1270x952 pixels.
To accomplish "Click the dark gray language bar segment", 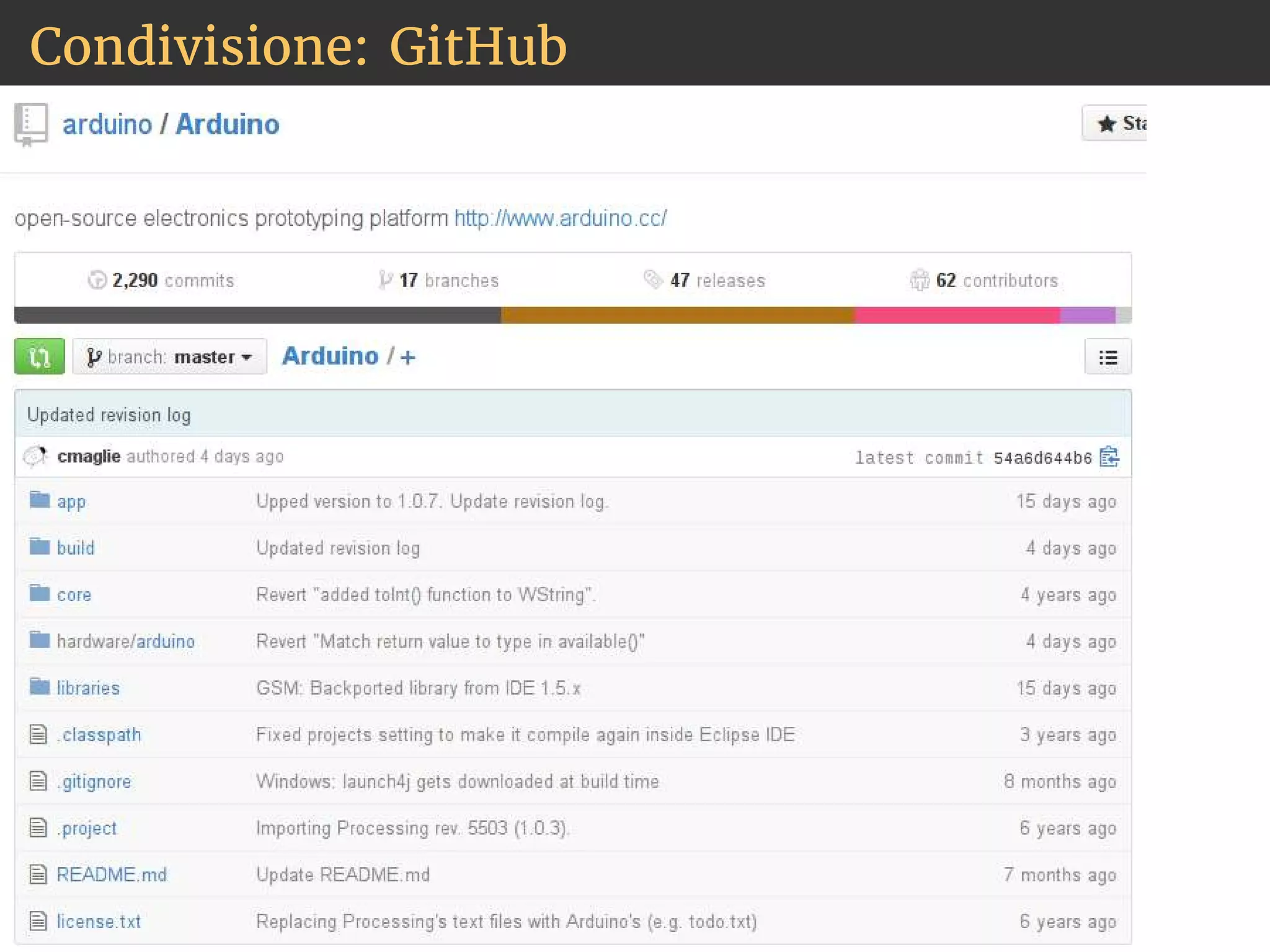I will pyautogui.click(x=257, y=315).
